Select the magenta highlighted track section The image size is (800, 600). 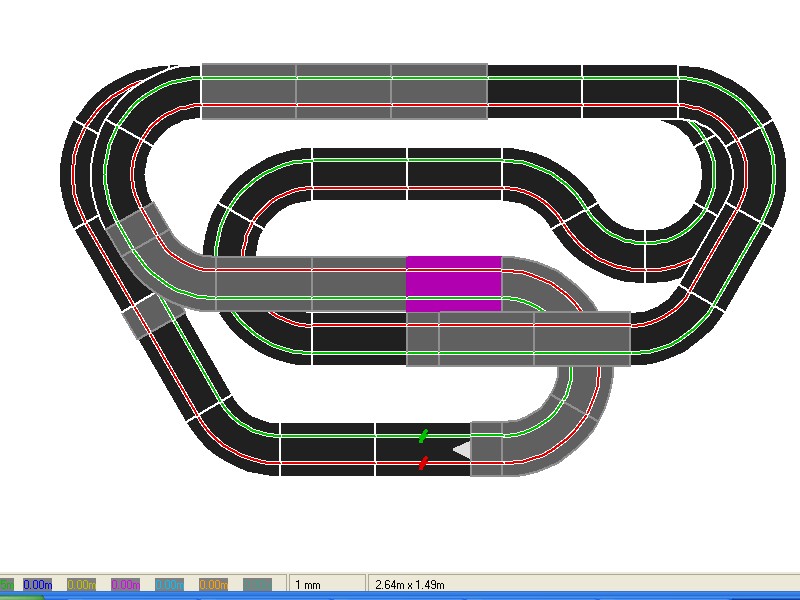pyautogui.click(x=453, y=283)
